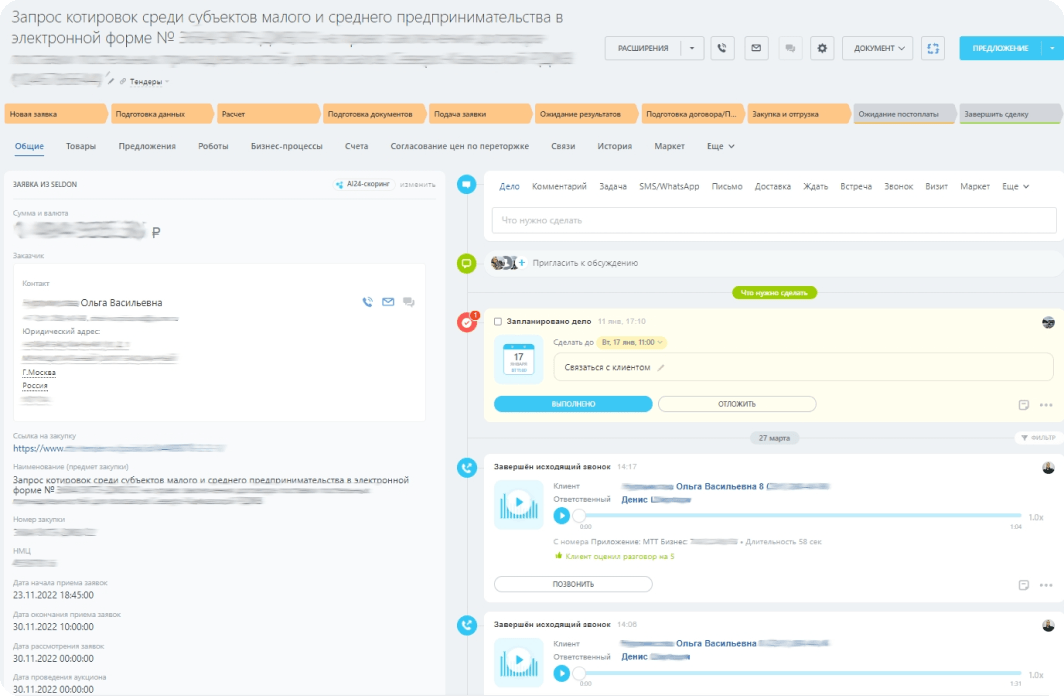Image resolution: width=1064 pixels, height=696 pixels.
Task: Expand Еще in the main tab bar
Action: [721, 146]
